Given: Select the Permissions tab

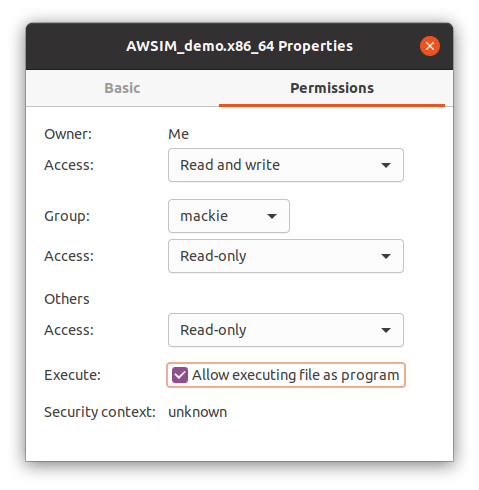Looking at the screenshot, I should (332, 88).
